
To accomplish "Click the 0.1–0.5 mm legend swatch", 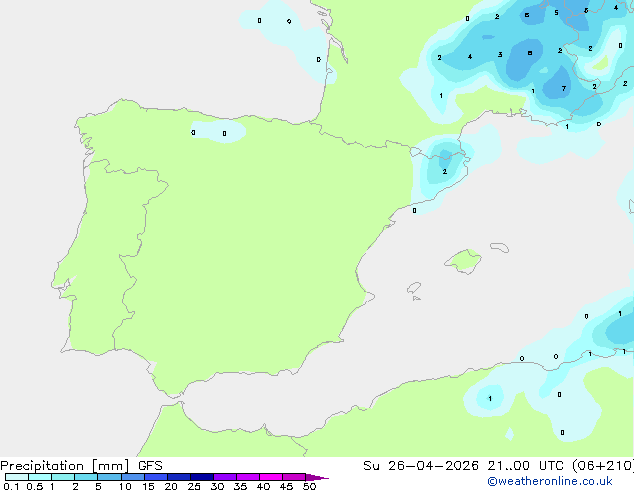I will click(17, 477).
